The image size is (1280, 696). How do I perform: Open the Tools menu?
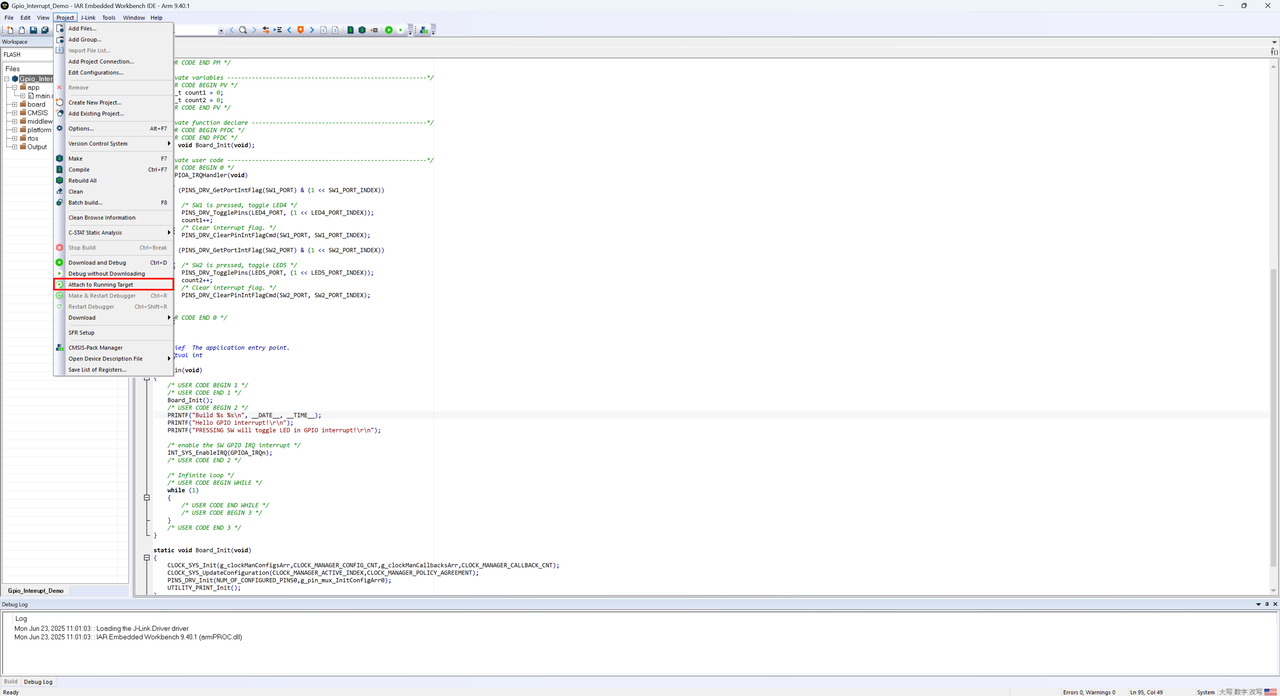click(109, 17)
